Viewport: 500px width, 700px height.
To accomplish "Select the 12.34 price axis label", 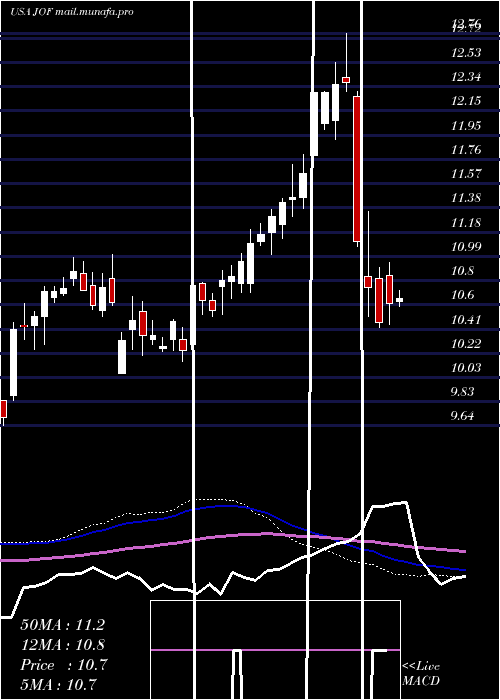I will click(x=466, y=77).
